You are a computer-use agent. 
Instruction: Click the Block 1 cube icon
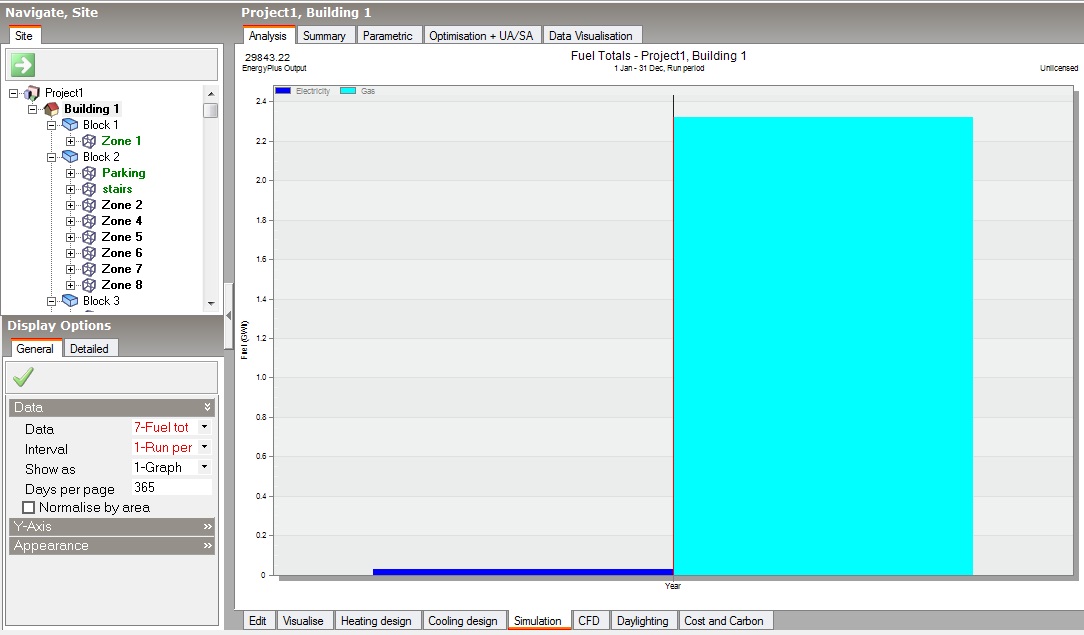(70, 124)
